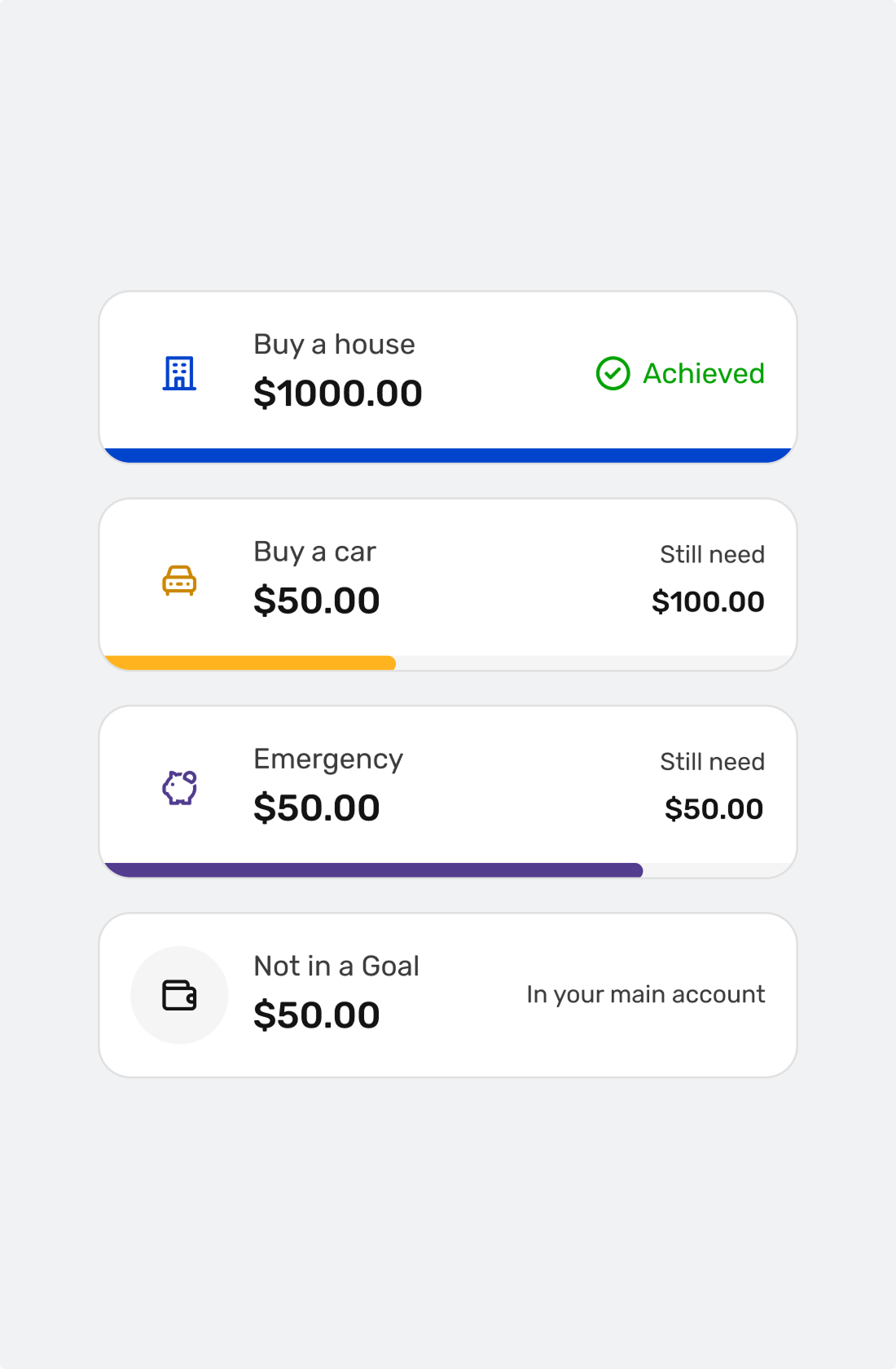896x1369 pixels.
Task: Click the purple piggy bank icon
Action: click(179, 787)
